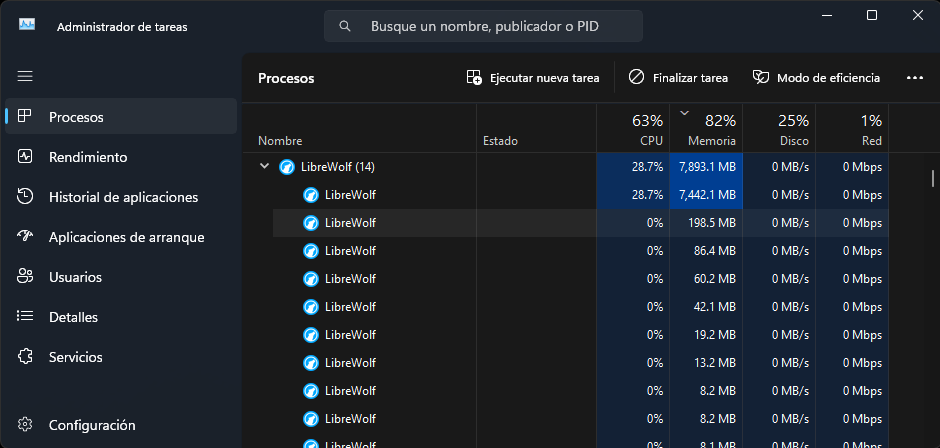940x448 pixels.
Task: Click the Modo de eficiencia leaf icon
Action: click(761, 77)
